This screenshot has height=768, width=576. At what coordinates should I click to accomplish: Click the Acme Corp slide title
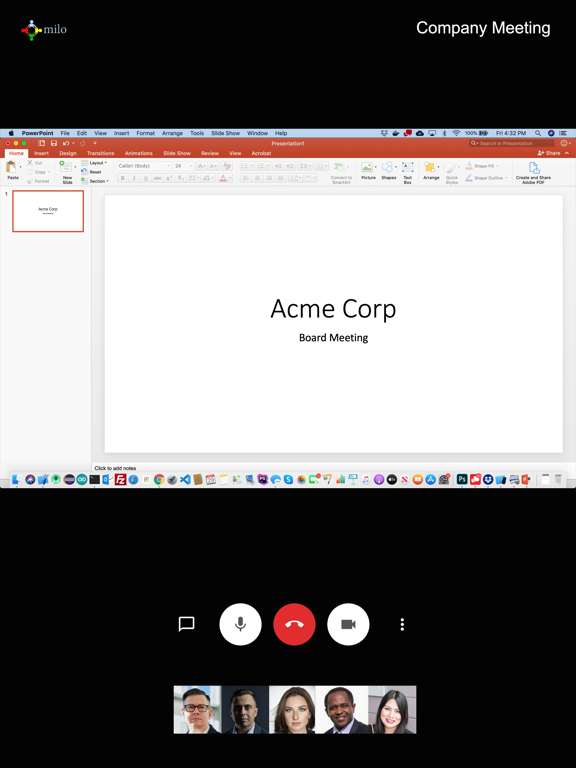333,309
